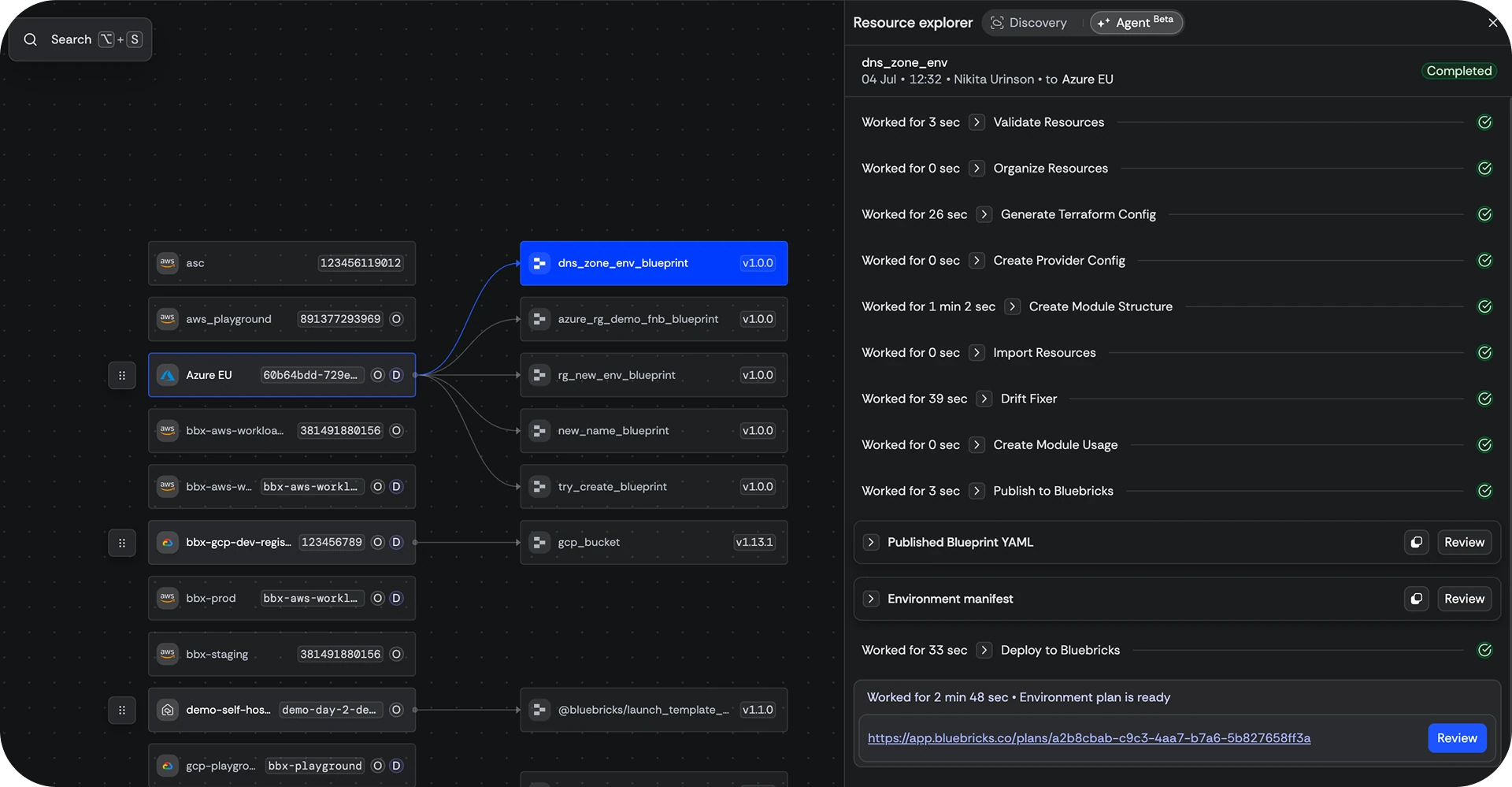Screen dimensions: 1512x787
Task: Expand the Environment manifest section
Action: (x=870, y=599)
